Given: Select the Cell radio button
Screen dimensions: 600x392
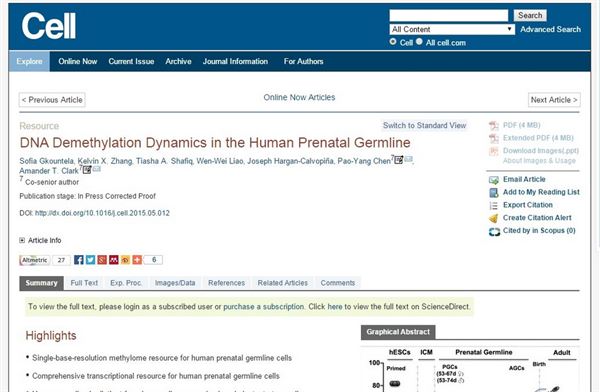Looking at the screenshot, I should click(393, 41).
